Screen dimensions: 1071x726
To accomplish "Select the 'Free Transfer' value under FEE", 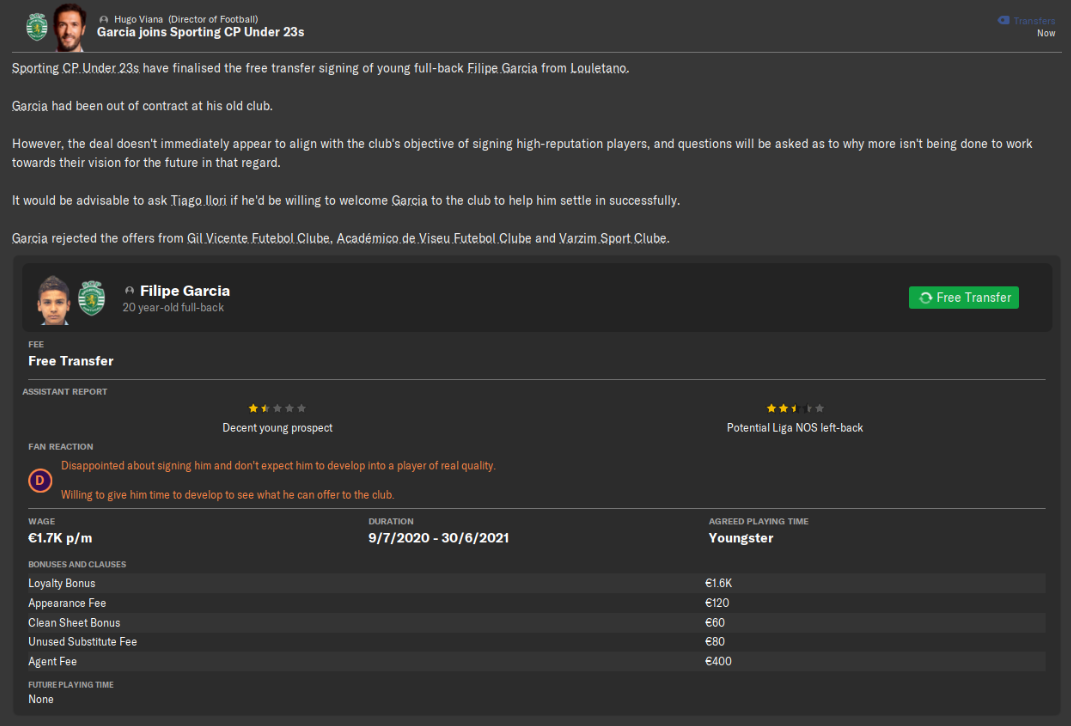I will [71, 361].
